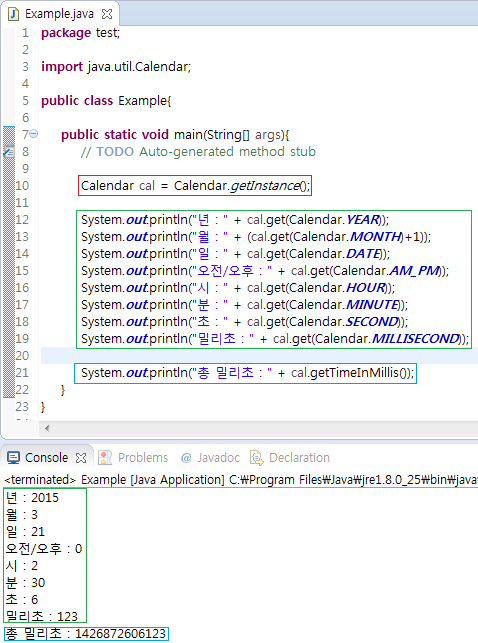
Task: Place cursor on the Calendar.MONTH println line
Action: (x=256, y=237)
